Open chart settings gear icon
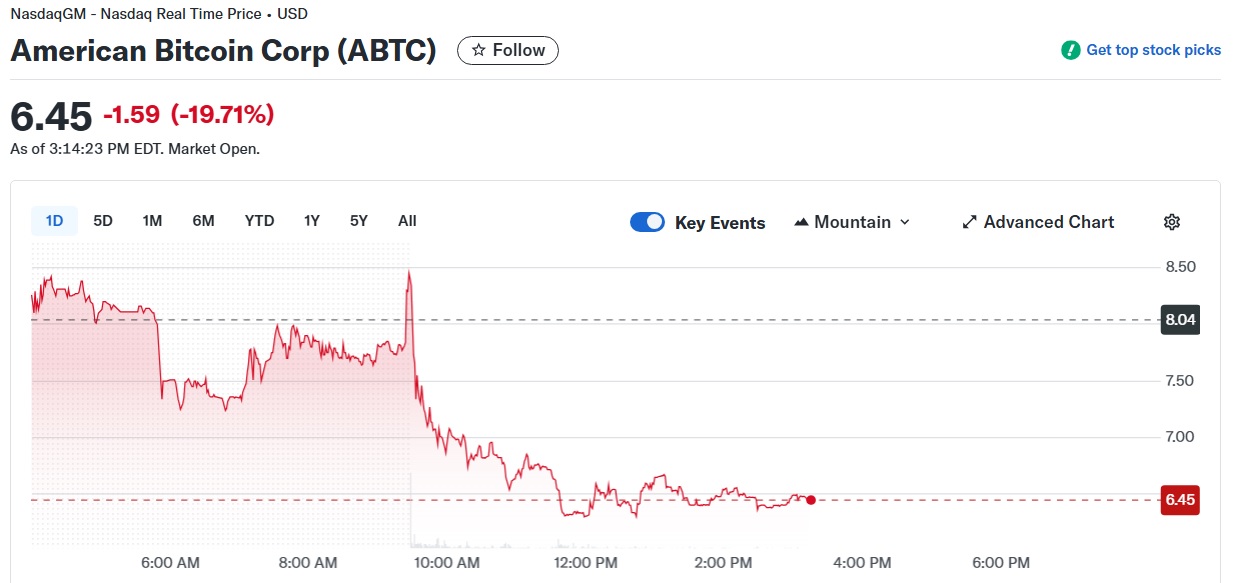Viewport: 1233px width, 583px height. [1172, 222]
